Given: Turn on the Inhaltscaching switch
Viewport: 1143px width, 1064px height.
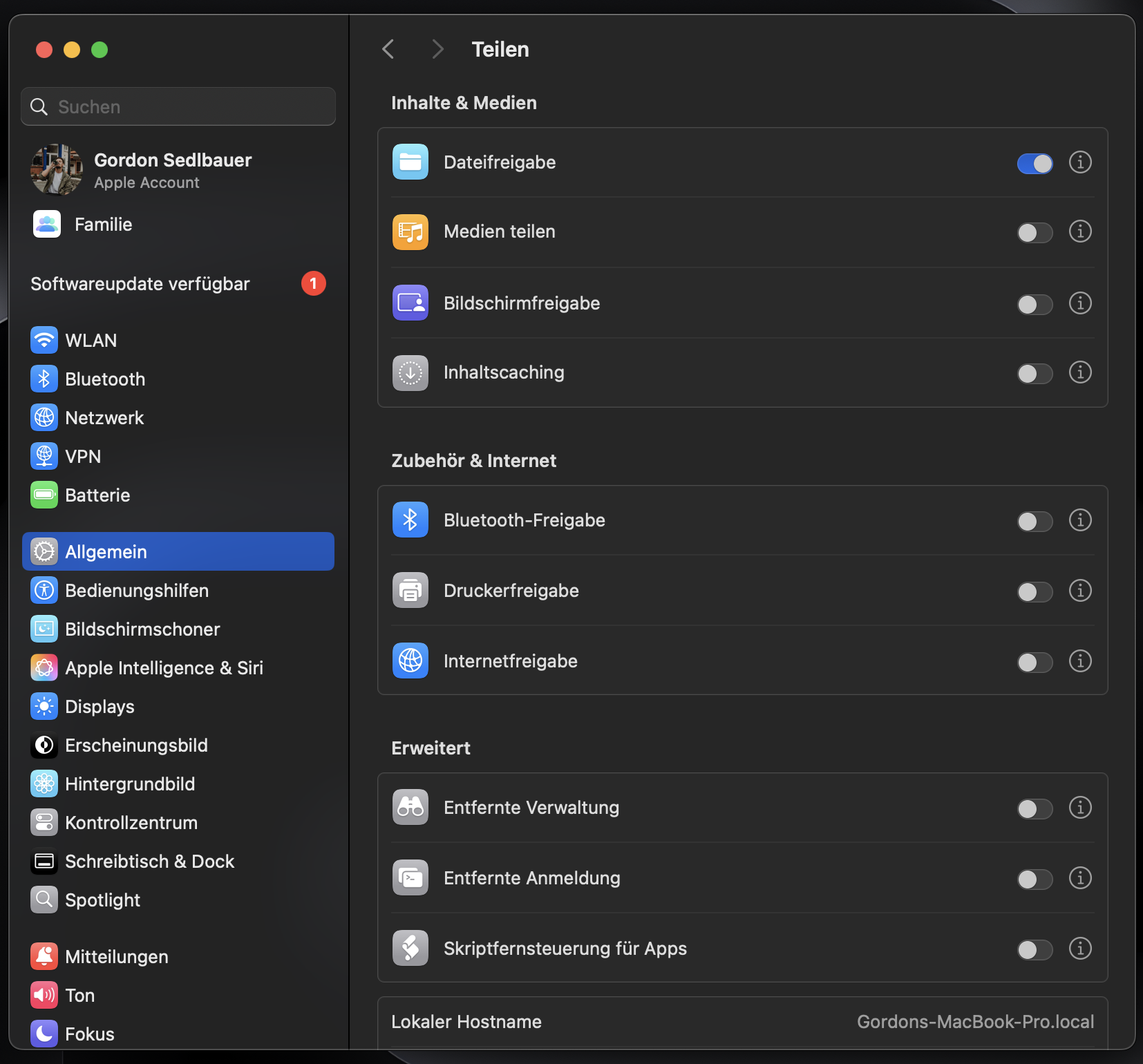Looking at the screenshot, I should (1035, 373).
